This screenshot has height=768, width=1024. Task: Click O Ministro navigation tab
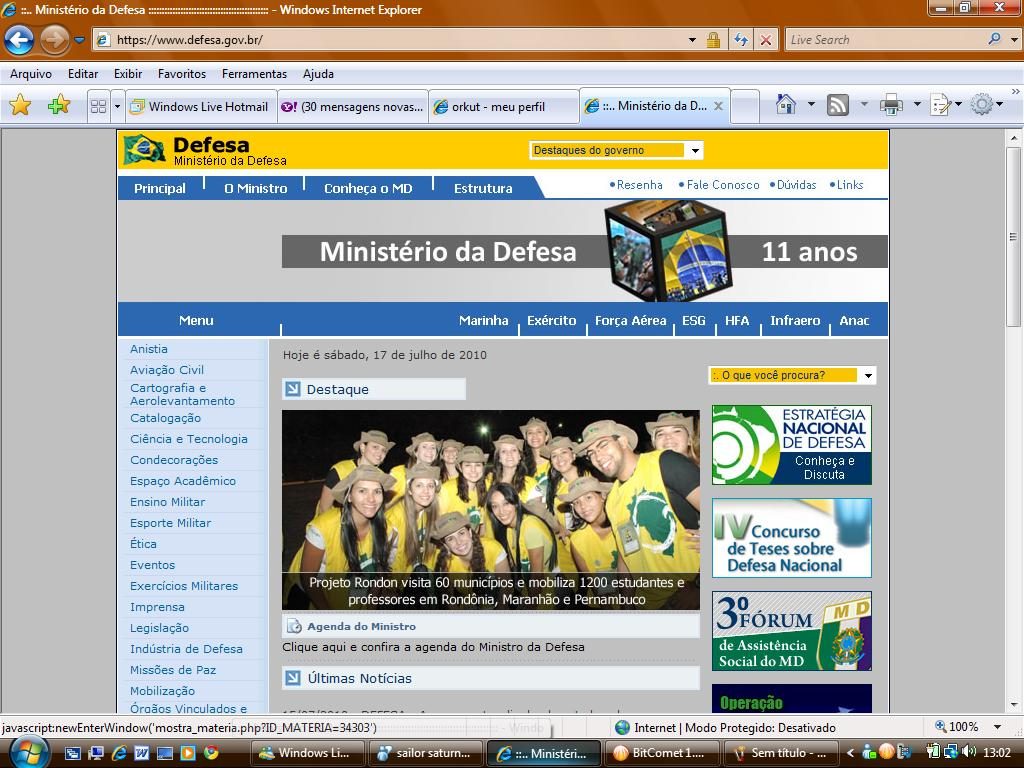pos(255,188)
